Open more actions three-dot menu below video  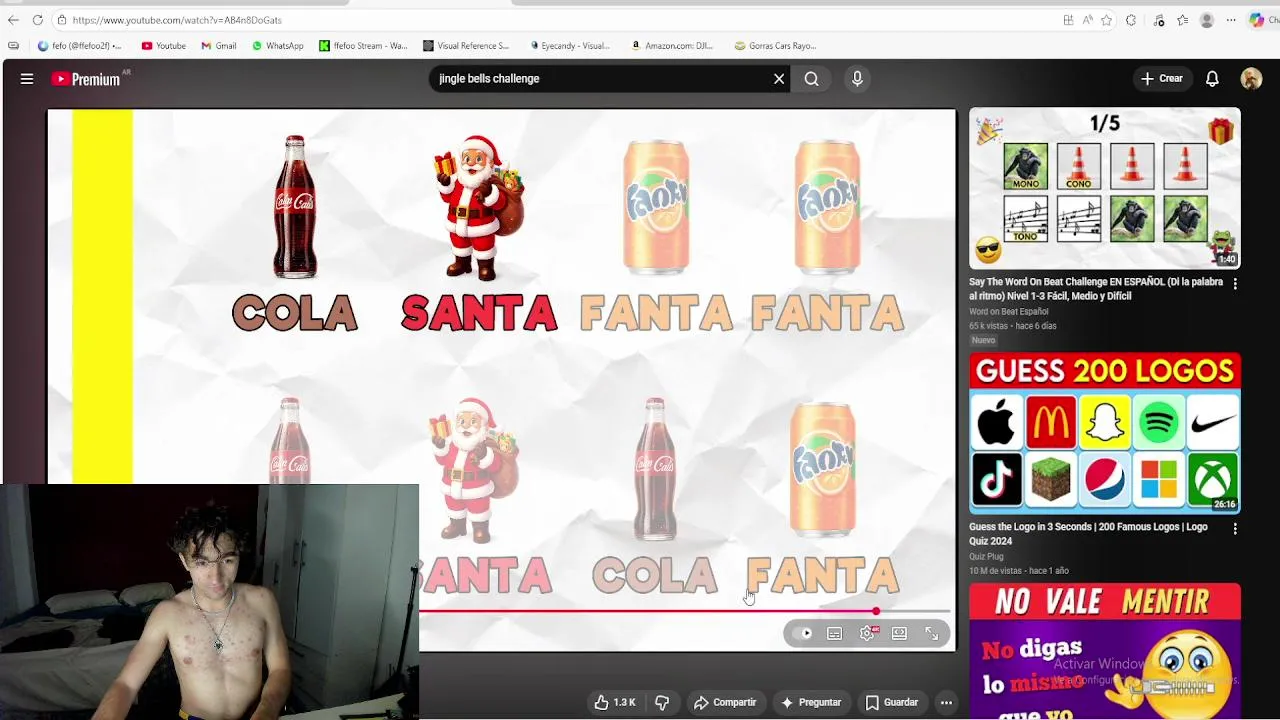[944, 703]
